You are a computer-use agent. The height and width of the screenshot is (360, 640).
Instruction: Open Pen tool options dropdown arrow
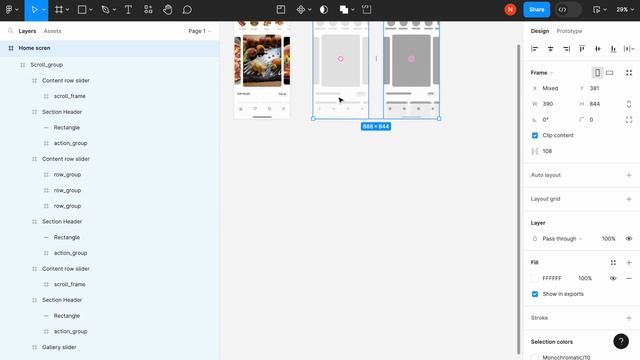114,10
